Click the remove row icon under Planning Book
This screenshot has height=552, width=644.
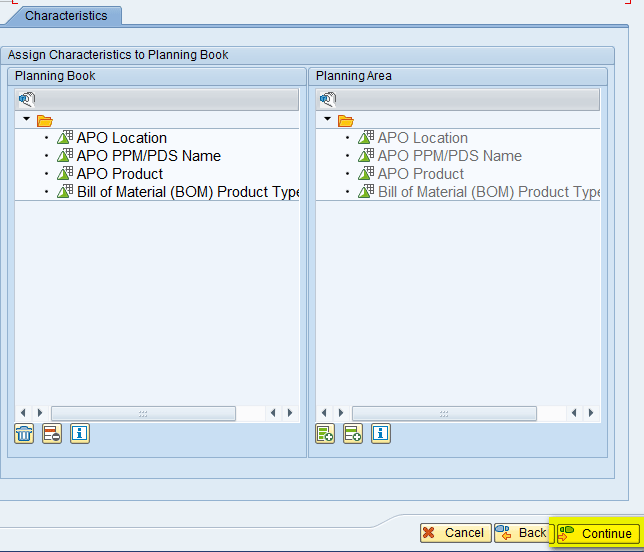52,434
